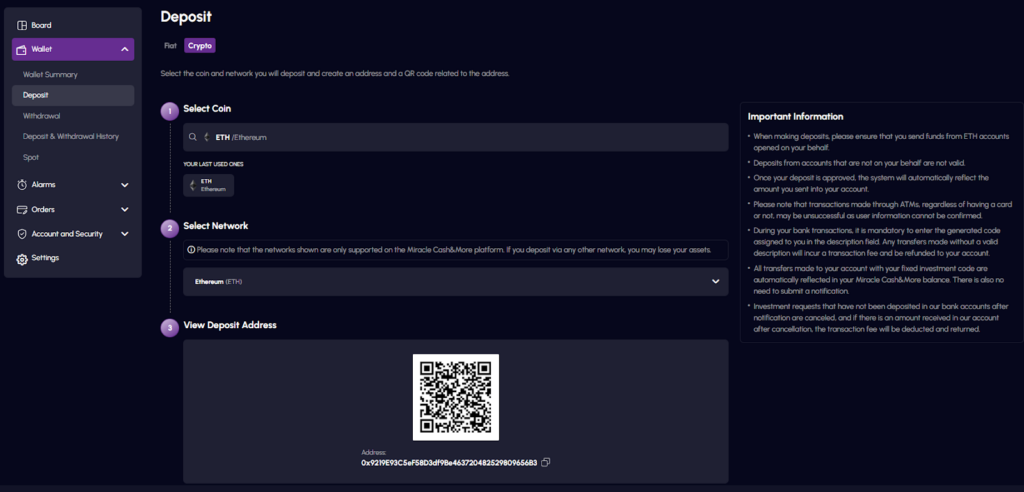This screenshot has width=1024, height=492.
Task: Click the ETH logo in last used coin
Action: tap(193, 186)
